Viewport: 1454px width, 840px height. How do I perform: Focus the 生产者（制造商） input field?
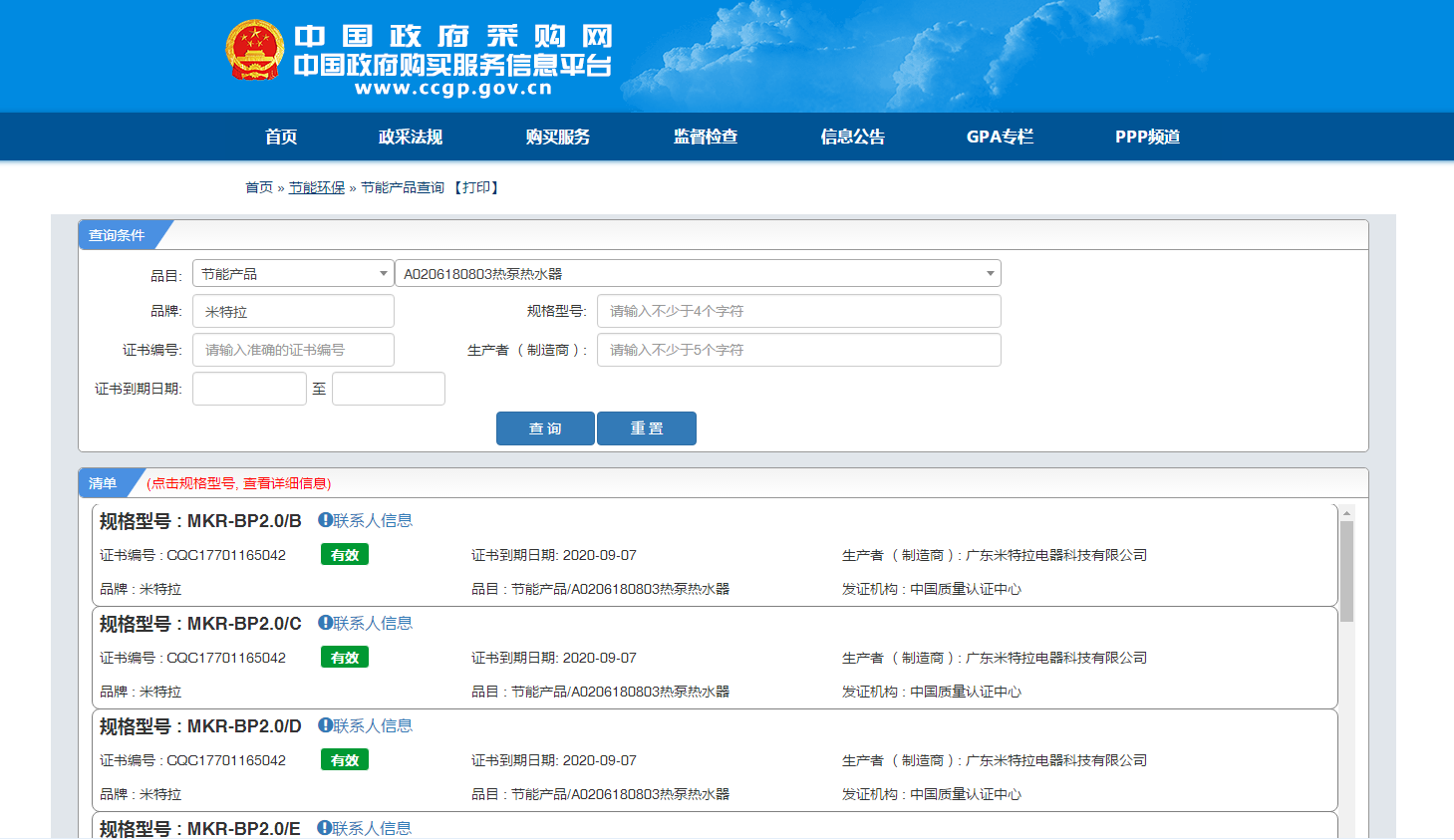[x=799, y=350]
